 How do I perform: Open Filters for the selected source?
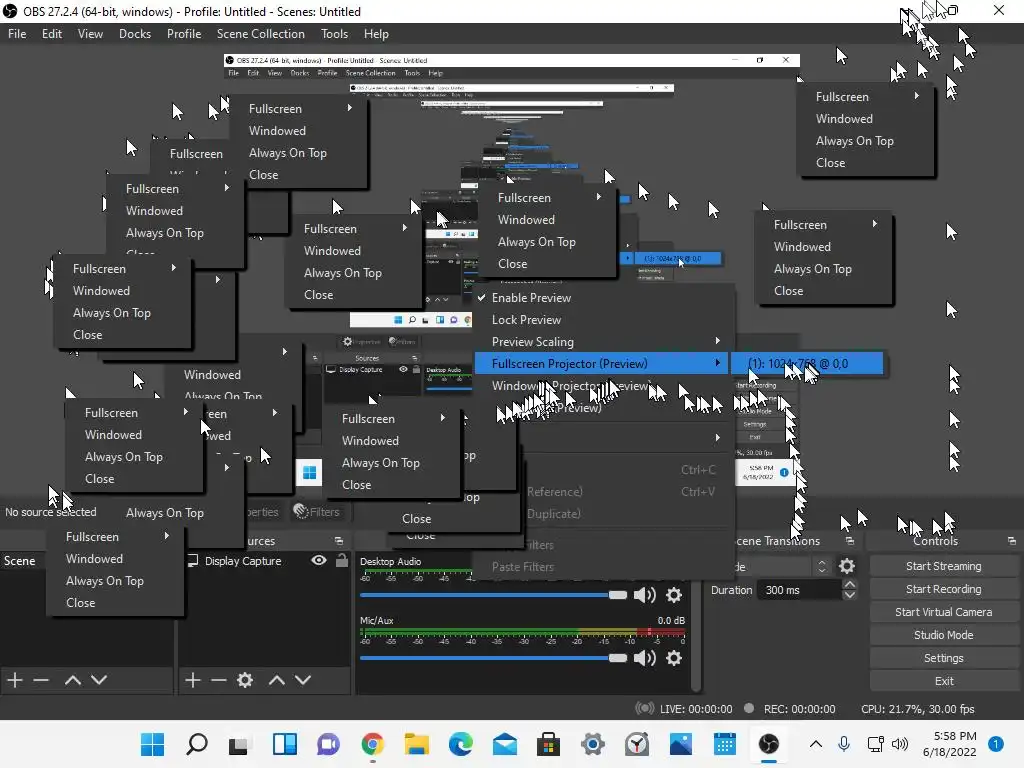pyautogui.click(x=317, y=512)
